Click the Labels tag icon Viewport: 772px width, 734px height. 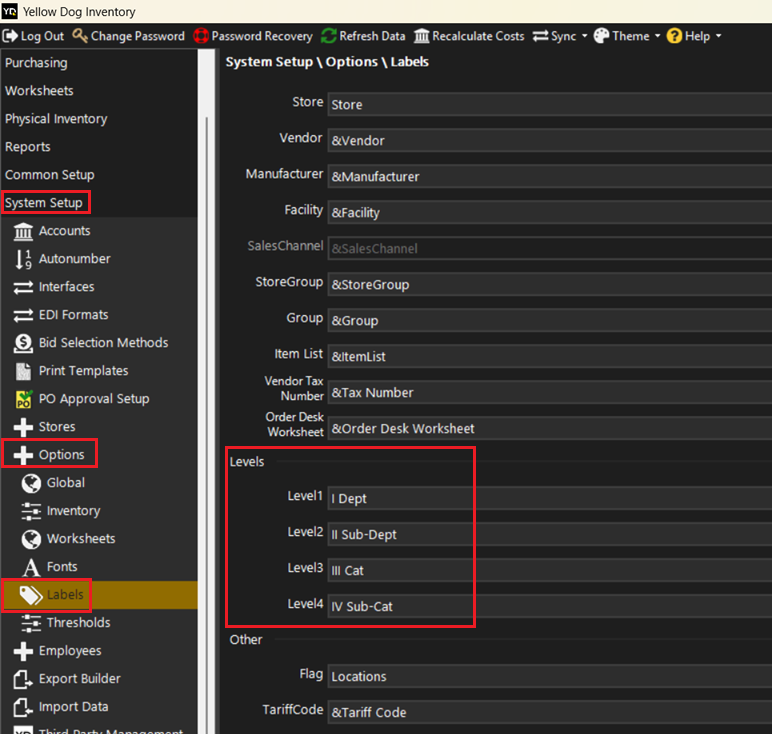coord(31,595)
